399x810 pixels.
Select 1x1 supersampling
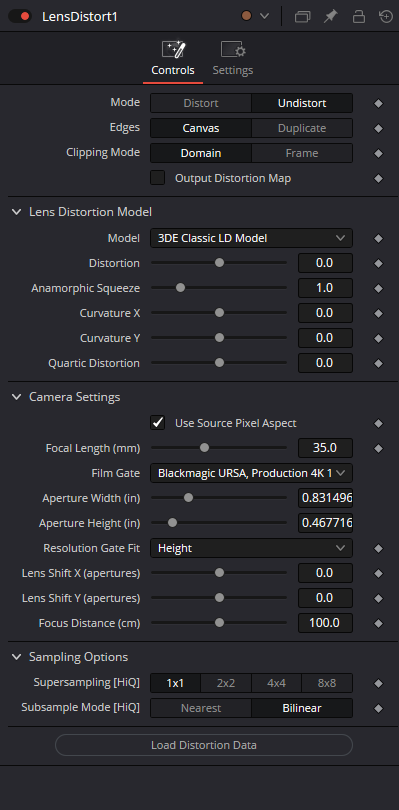pyautogui.click(x=175, y=683)
